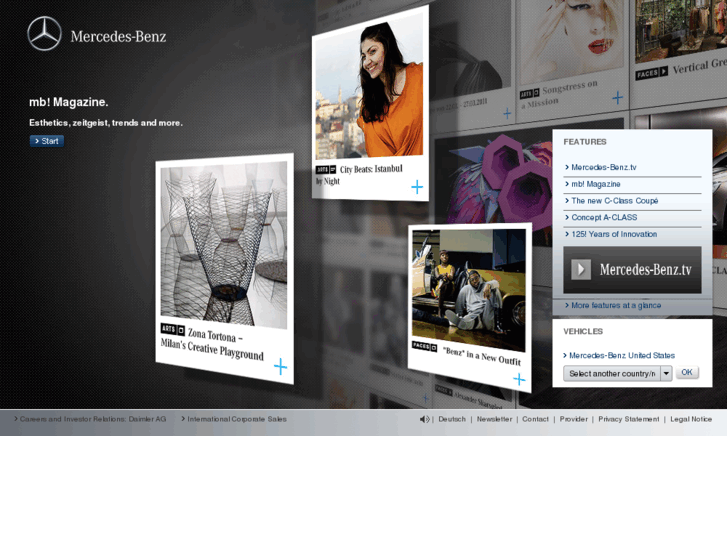The image size is (727, 545).
Task: Open plus icon on Songstress on a Mission card
Action: coord(617,98)
